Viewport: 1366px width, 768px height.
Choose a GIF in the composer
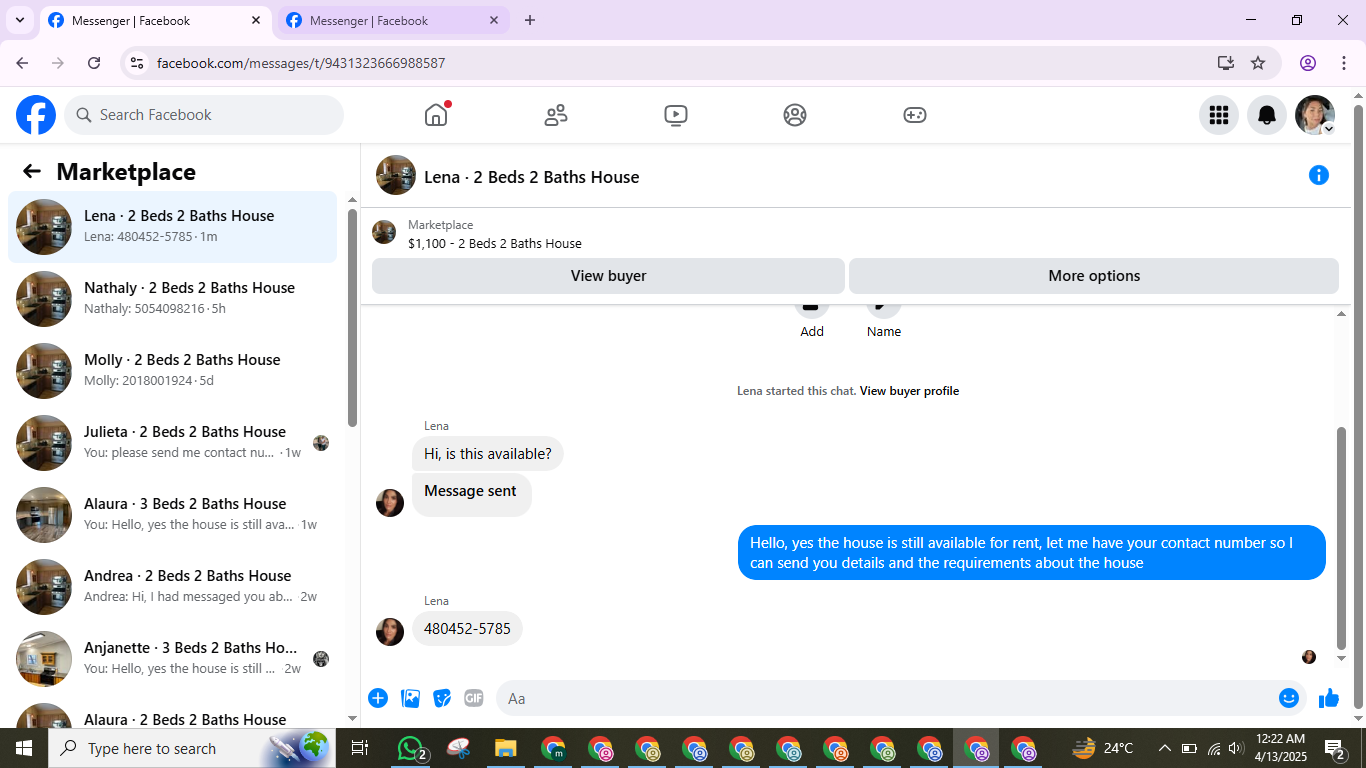tap(474, 698)
